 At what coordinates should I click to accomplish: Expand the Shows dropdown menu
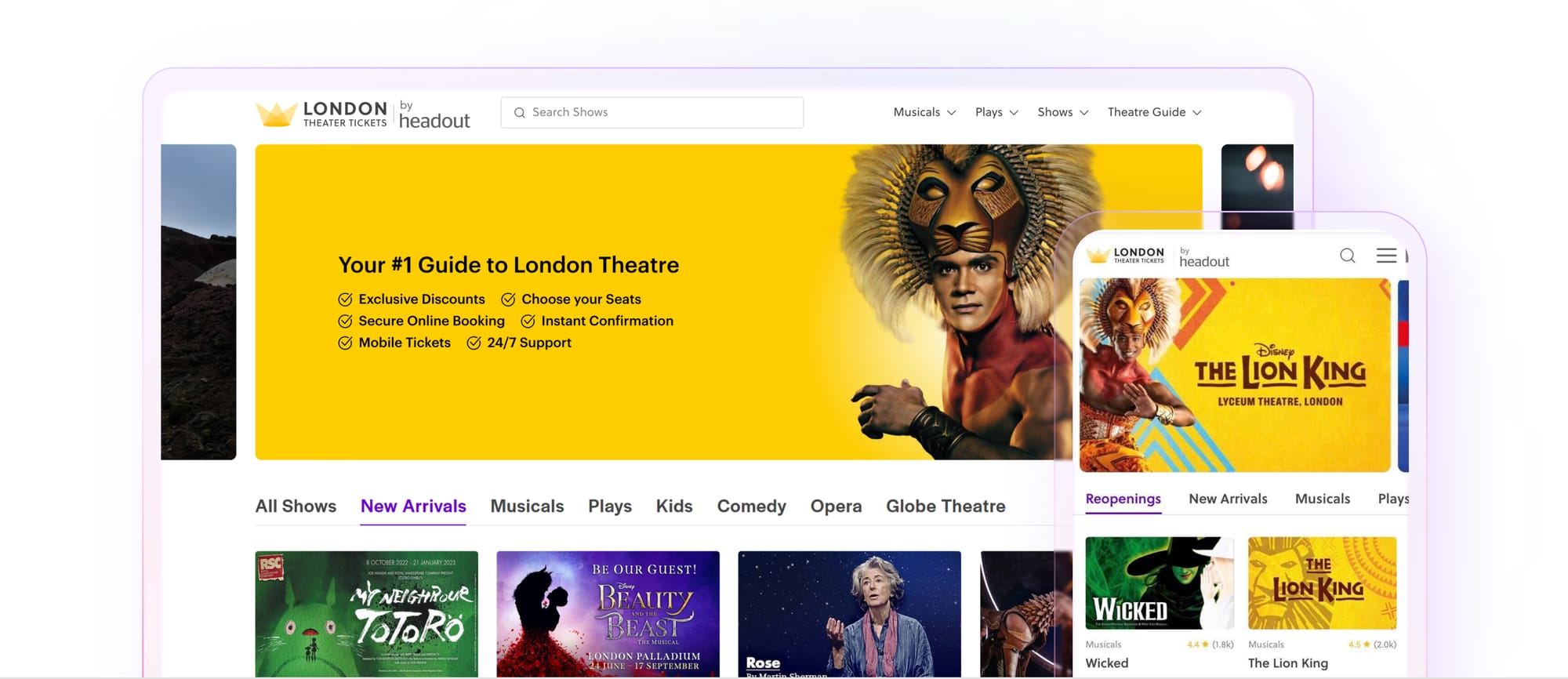(x=1063, y=112)
